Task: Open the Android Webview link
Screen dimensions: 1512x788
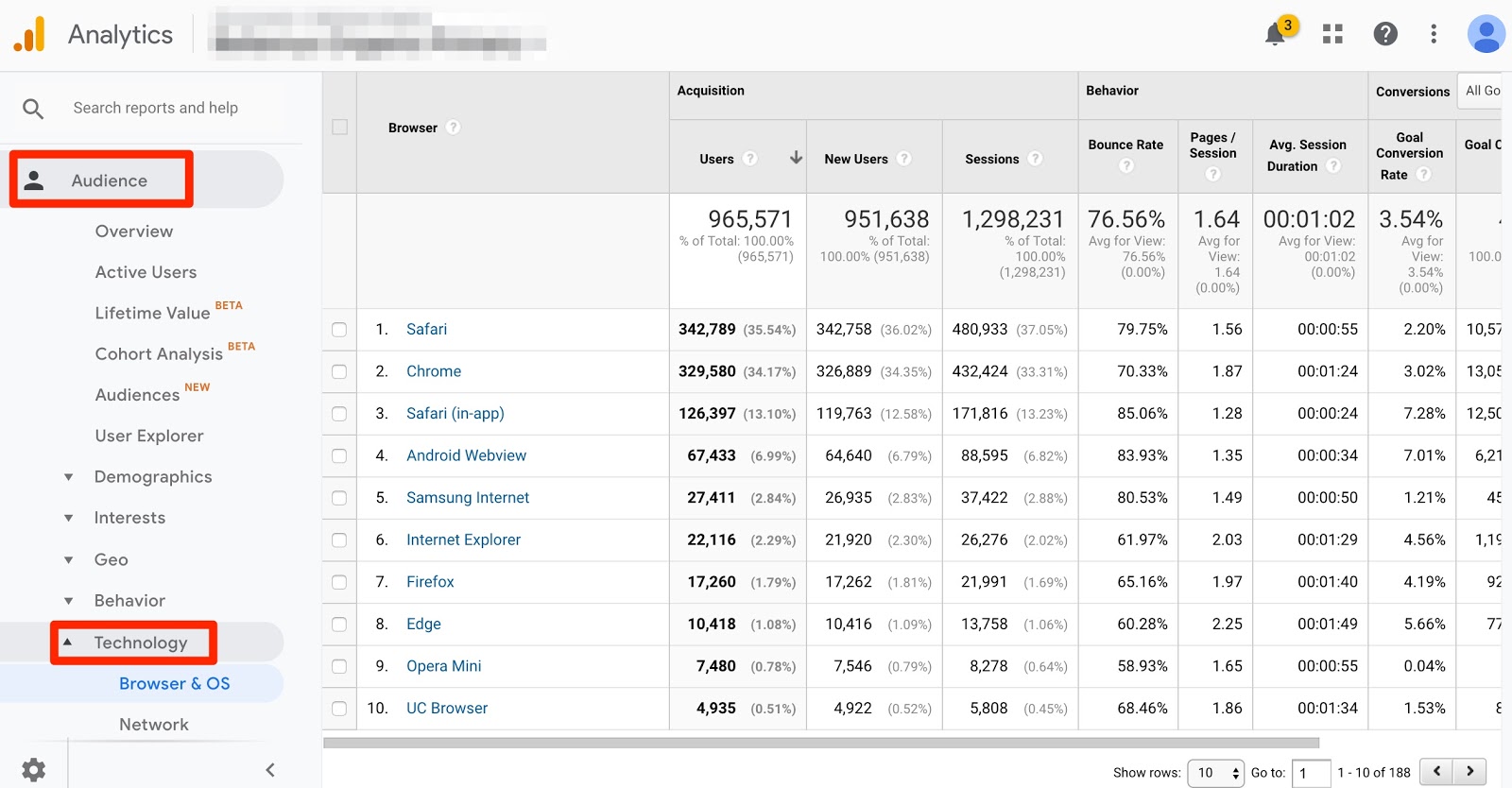Action: click(x=466, y=455)
